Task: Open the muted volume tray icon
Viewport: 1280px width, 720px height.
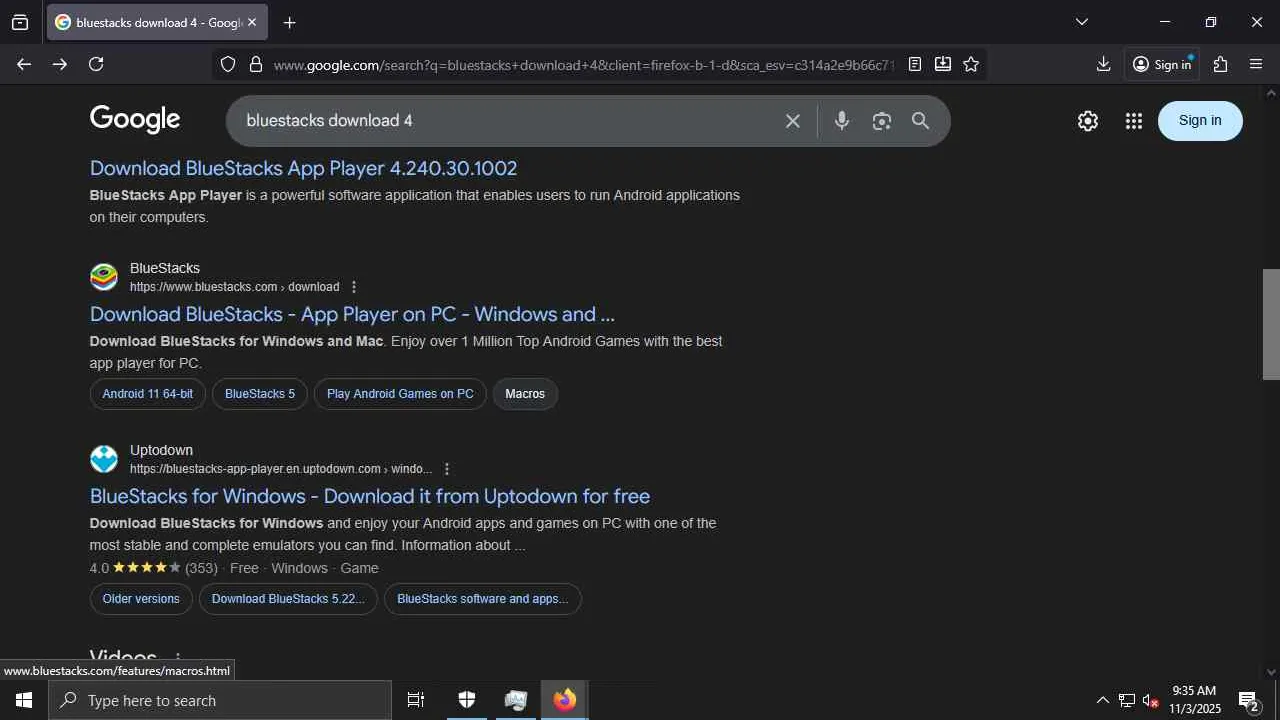Action: click(1150, 700)
